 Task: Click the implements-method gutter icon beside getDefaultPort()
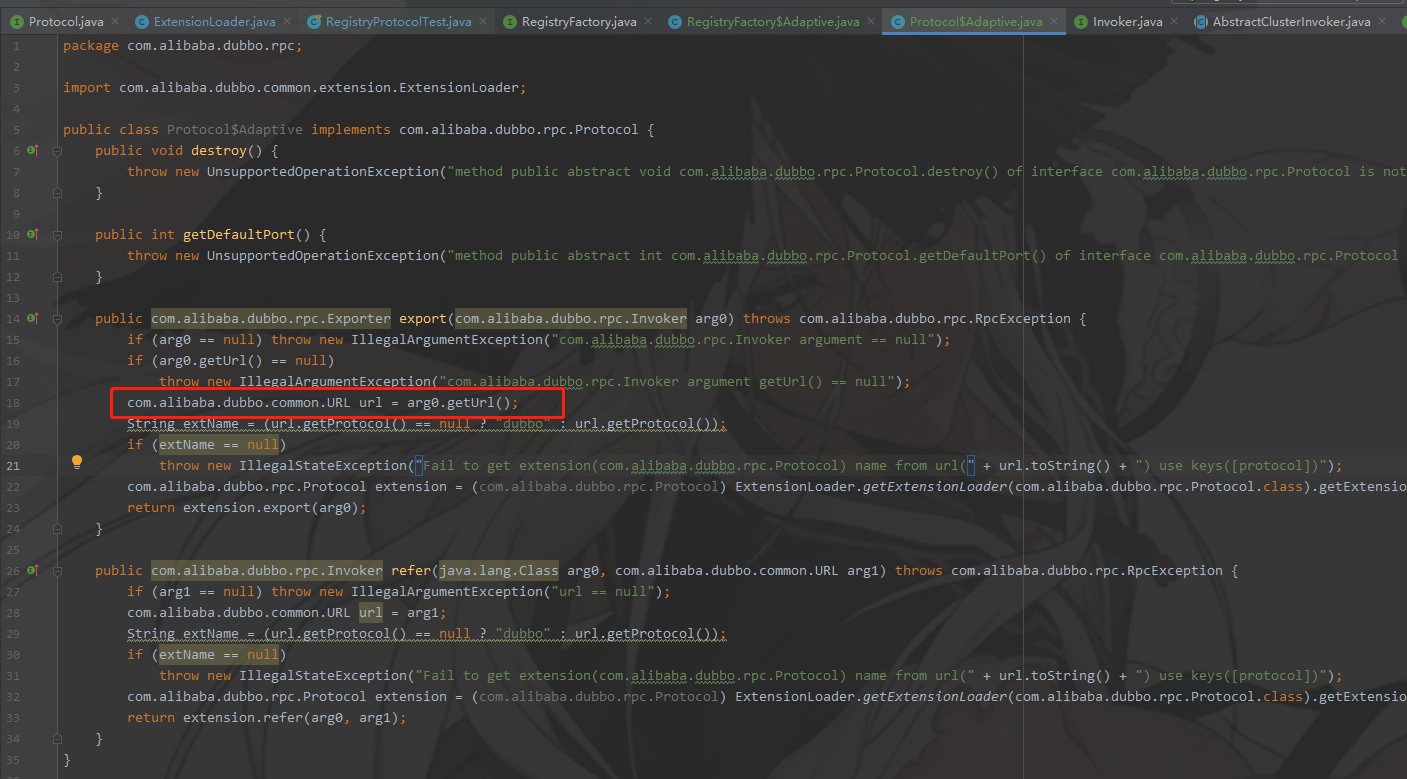tap(32, 234)
